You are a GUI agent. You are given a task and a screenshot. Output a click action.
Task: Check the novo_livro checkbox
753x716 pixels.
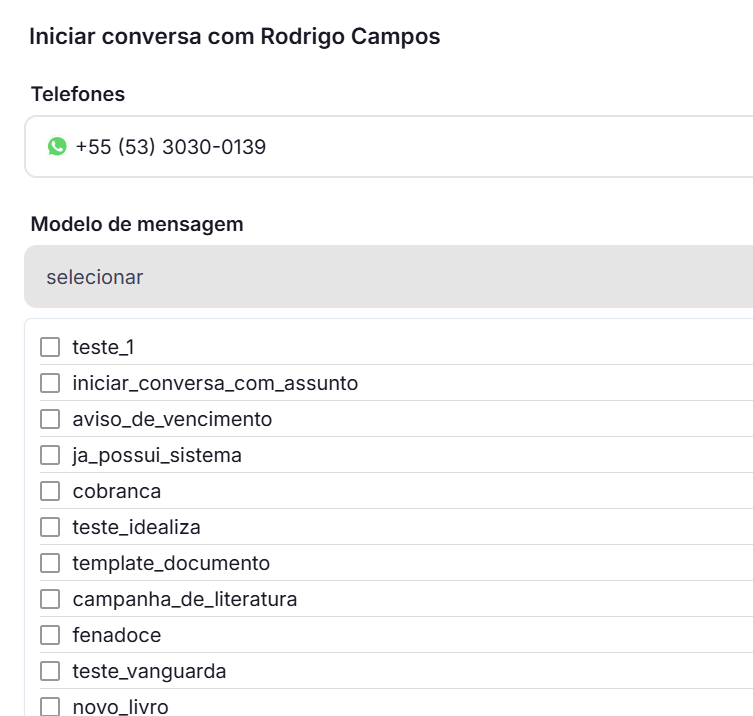(50, 706)
